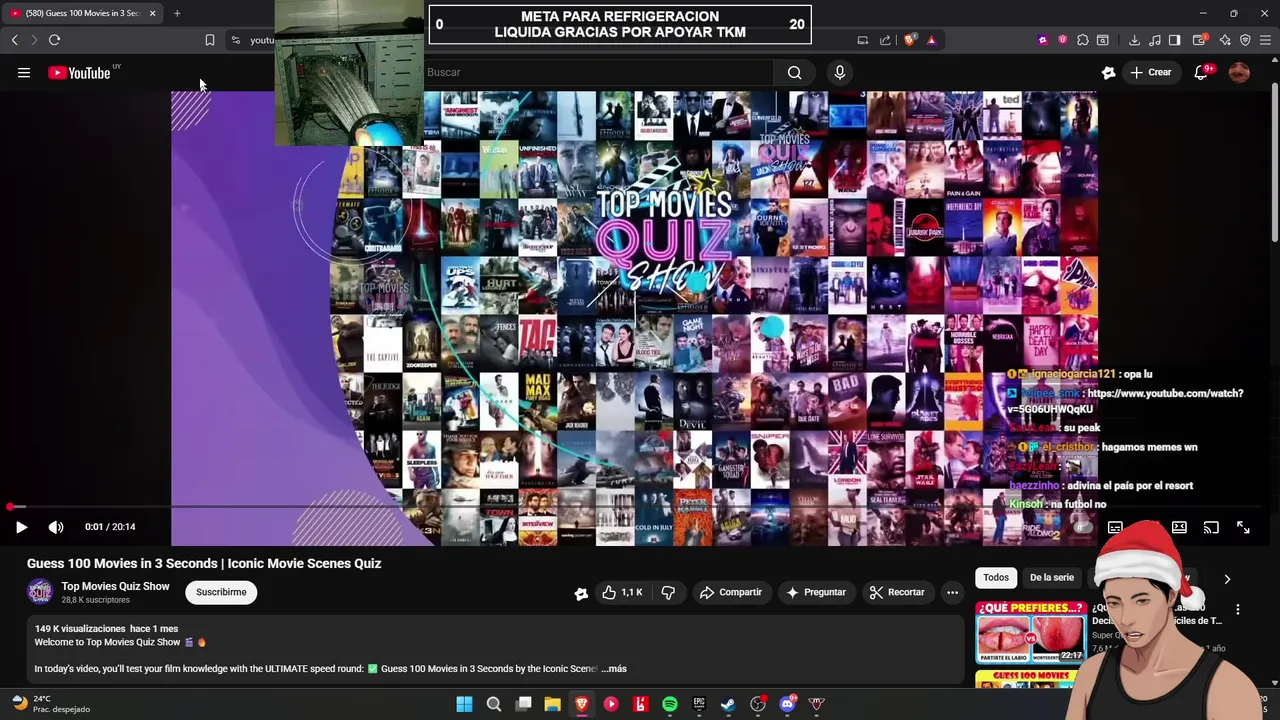Click the video title text
Viewport: 1280px width, 720px height.
pyautogui.click(x=204, y=563)
